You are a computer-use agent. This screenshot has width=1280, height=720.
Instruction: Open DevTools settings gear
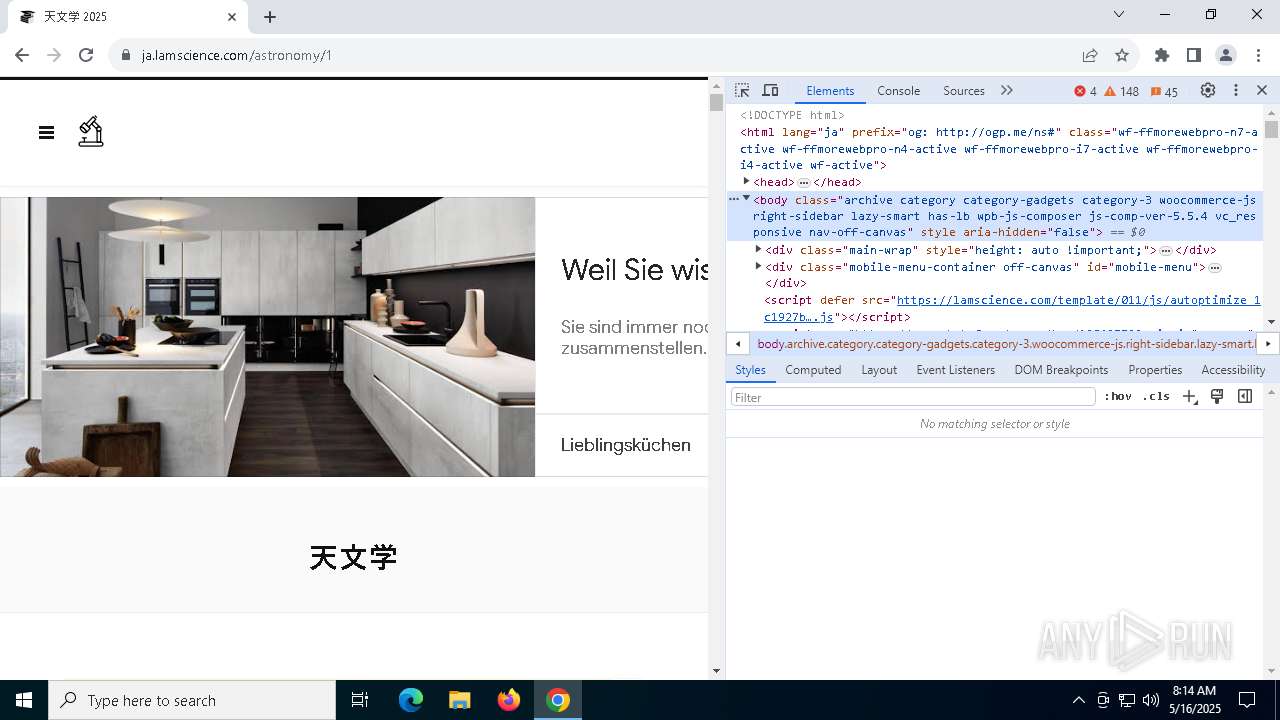1208,90
